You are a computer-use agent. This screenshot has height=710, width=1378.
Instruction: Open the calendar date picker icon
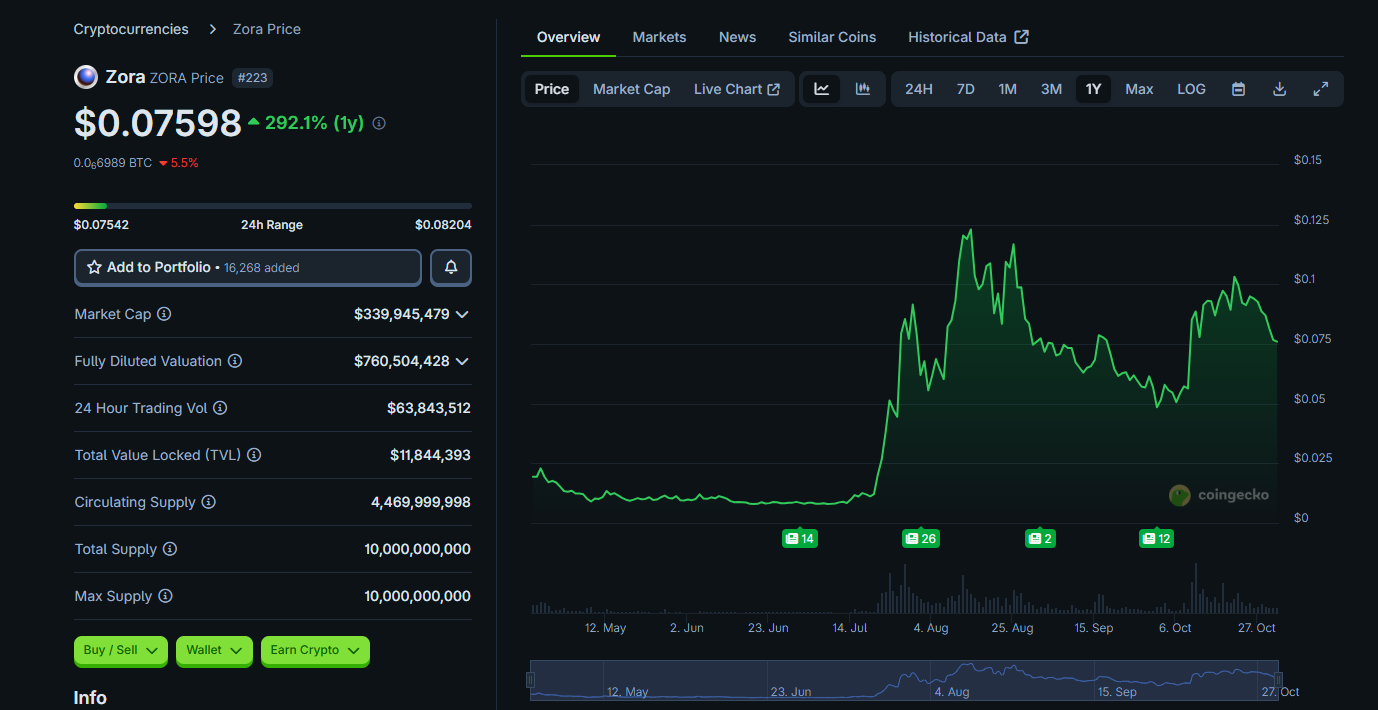click(x=1238, y=89)
